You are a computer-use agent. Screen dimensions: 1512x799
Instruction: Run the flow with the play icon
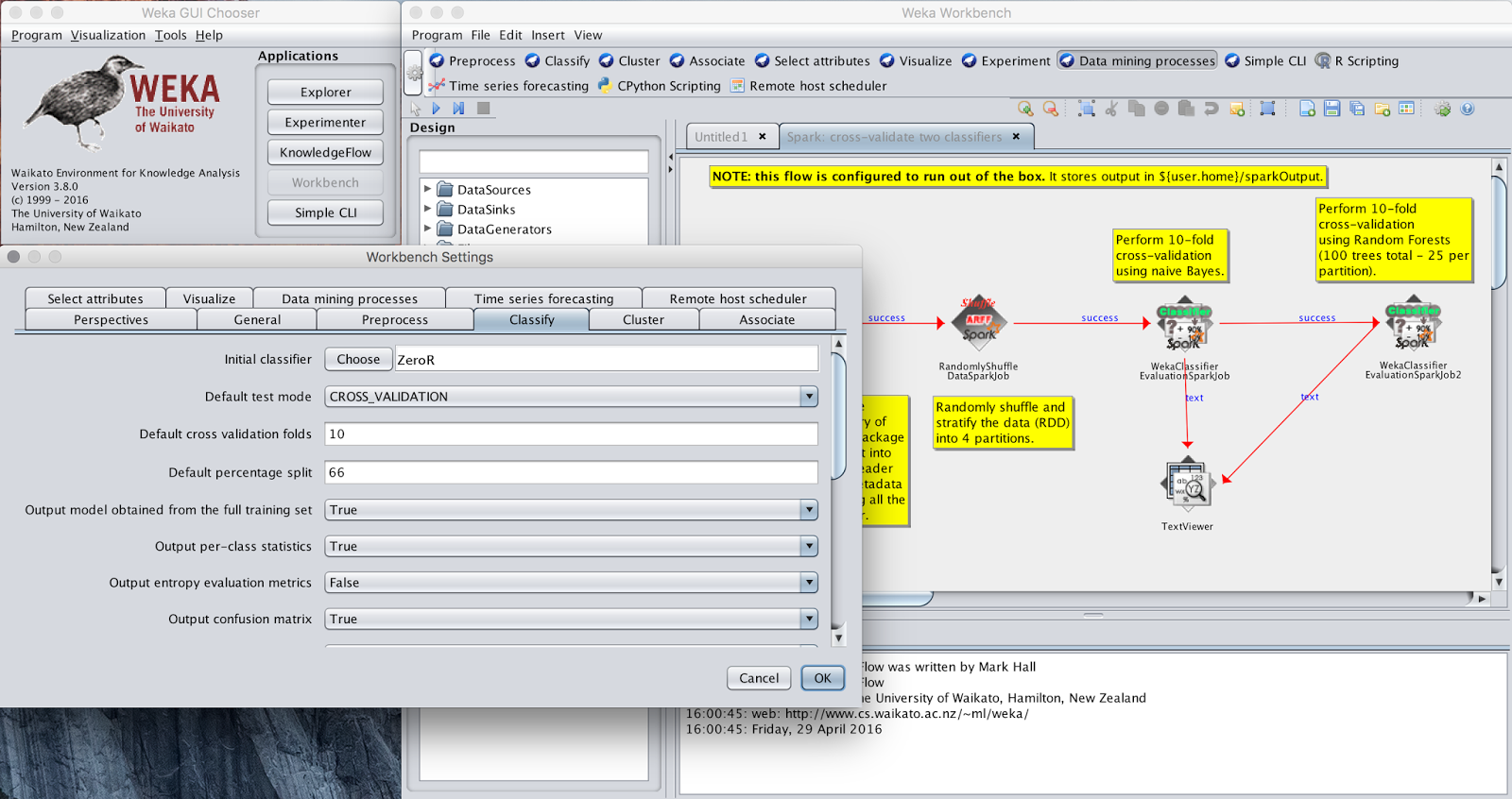(x=436, y=109)
